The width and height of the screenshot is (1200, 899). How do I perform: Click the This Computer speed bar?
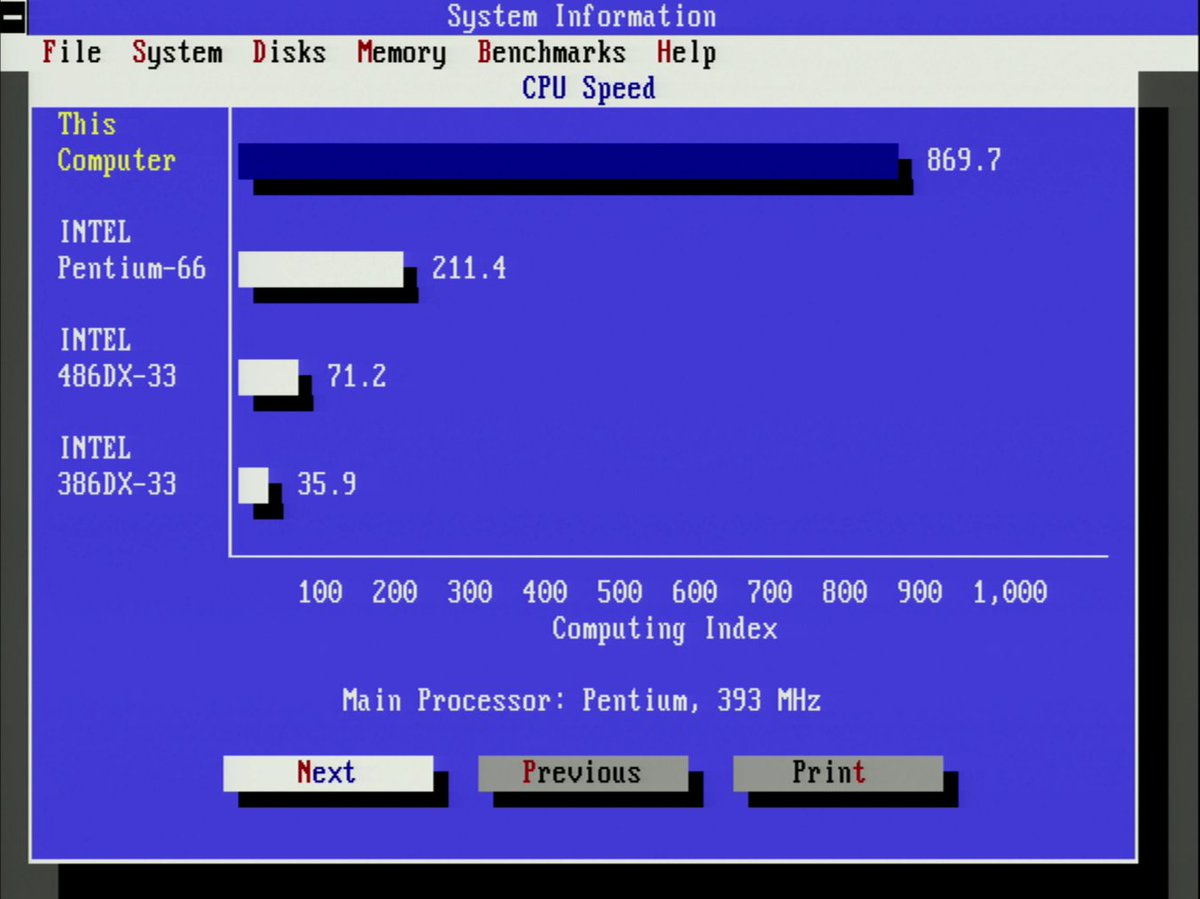tap(568, 161)
